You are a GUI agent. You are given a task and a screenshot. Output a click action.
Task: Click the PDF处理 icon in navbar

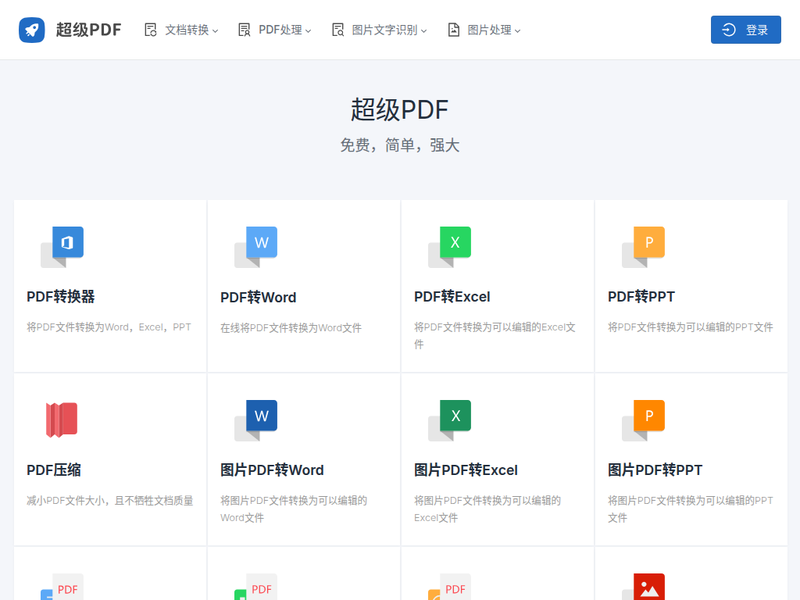pos(244,30)
